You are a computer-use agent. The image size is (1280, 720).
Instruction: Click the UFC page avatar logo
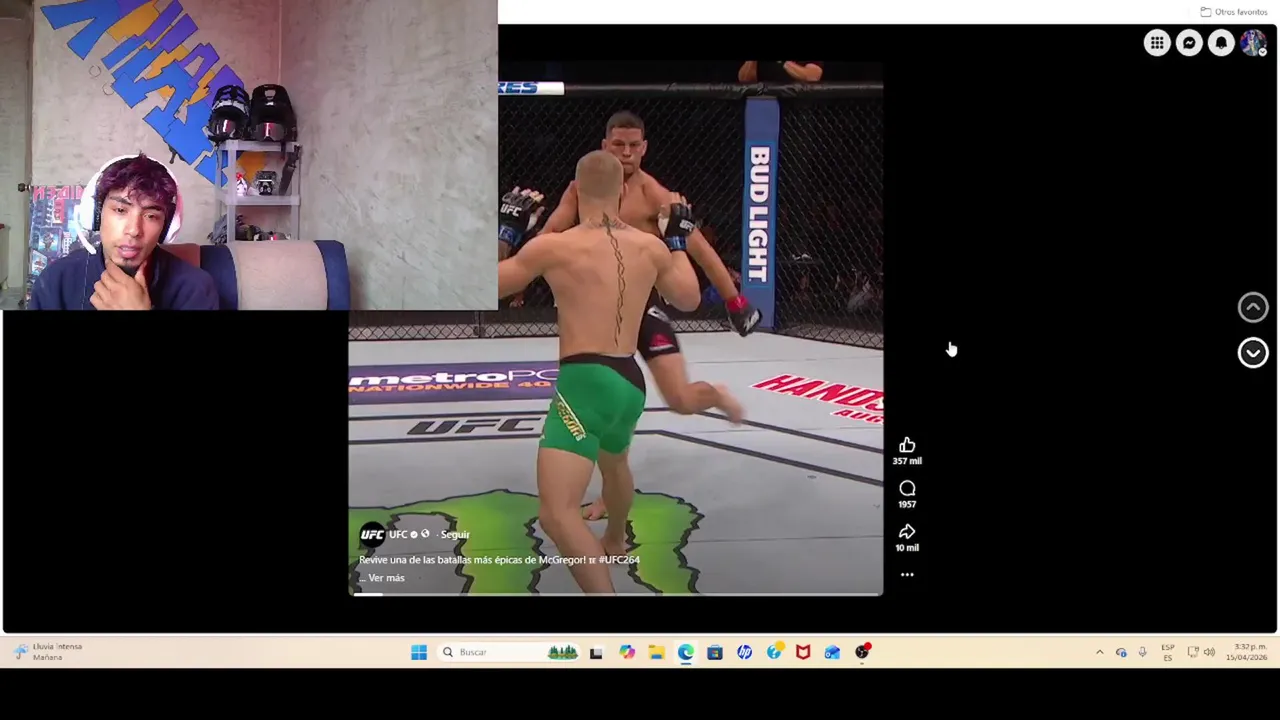[372, 535]
